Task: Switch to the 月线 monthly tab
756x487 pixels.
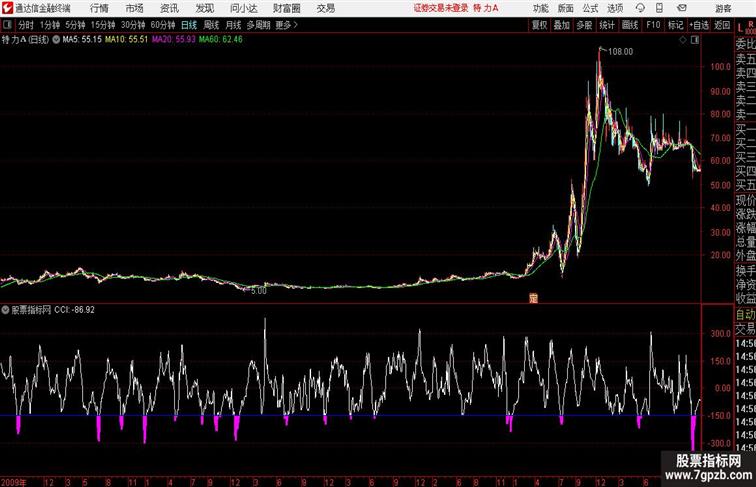Action: (233, 25)
